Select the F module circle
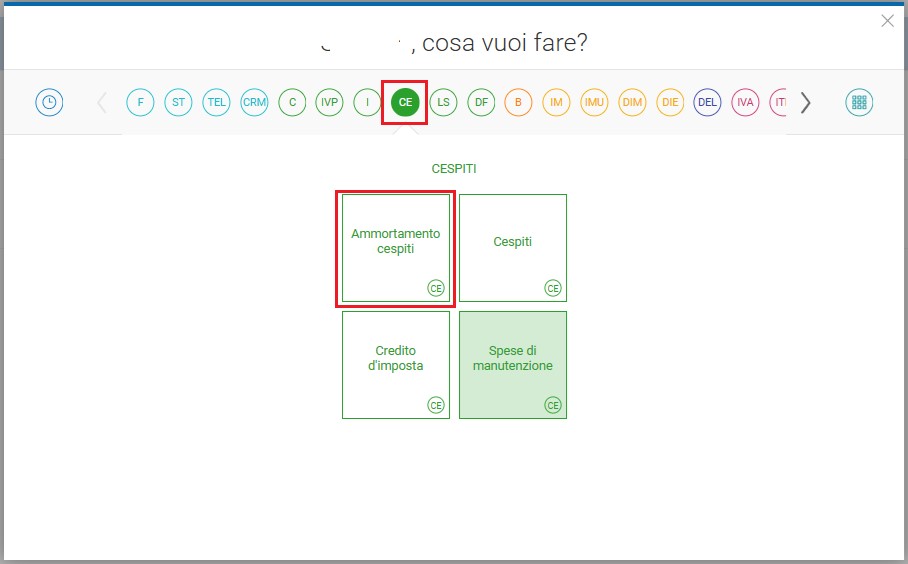 (140, 102)
